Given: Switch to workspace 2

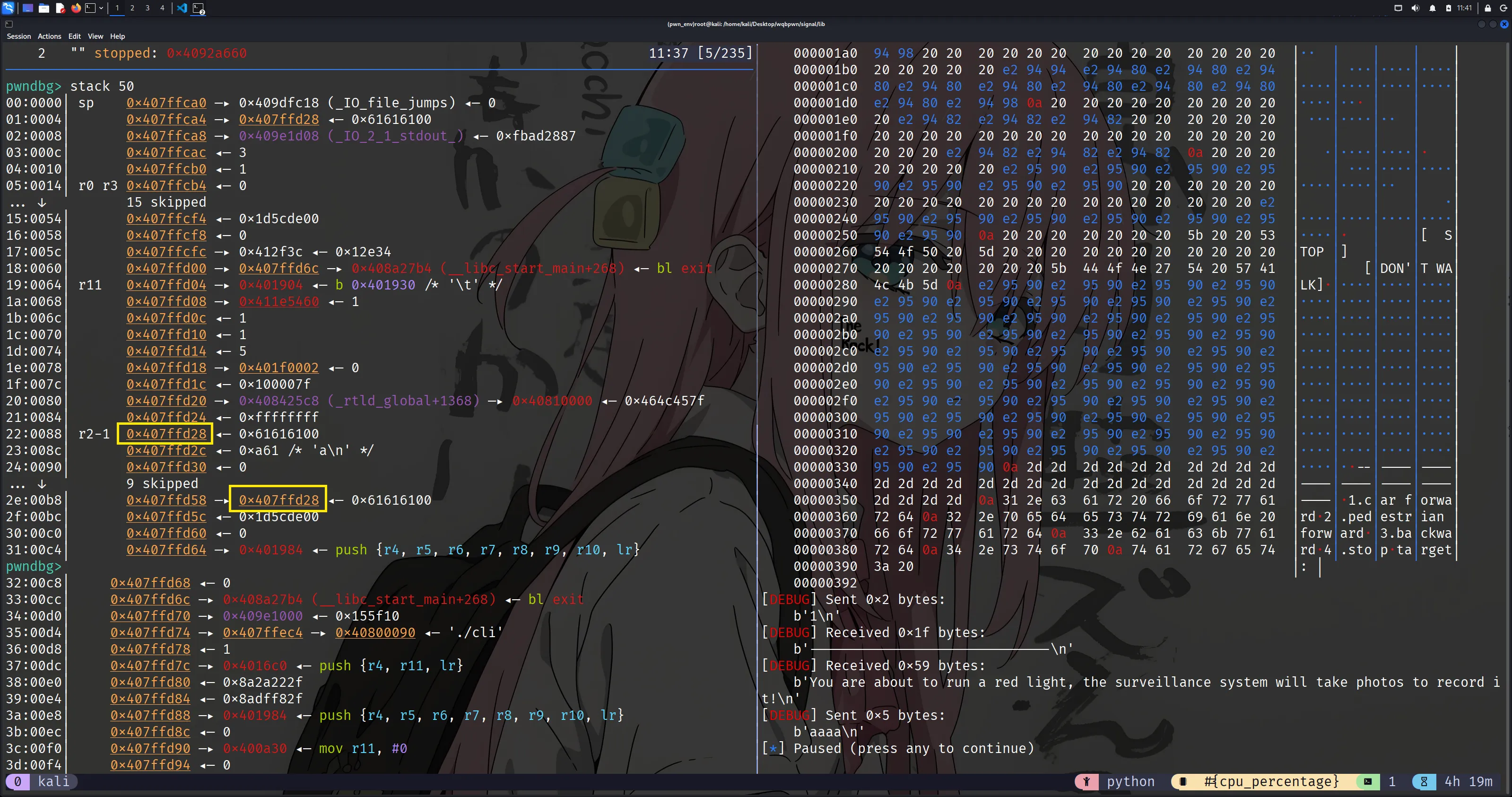Looking at the screenshot, I should point(132,8).
